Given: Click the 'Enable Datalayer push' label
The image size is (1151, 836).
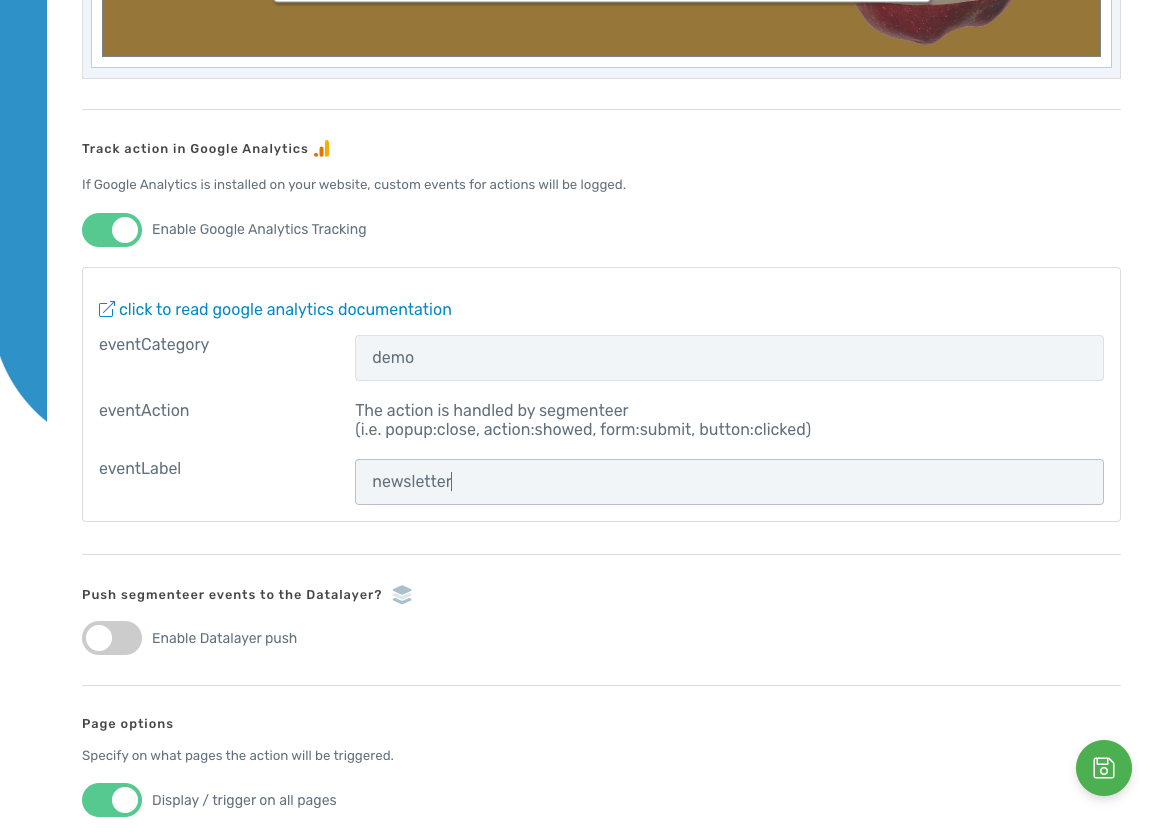Looking at the screenshot, I should point(225,639).
